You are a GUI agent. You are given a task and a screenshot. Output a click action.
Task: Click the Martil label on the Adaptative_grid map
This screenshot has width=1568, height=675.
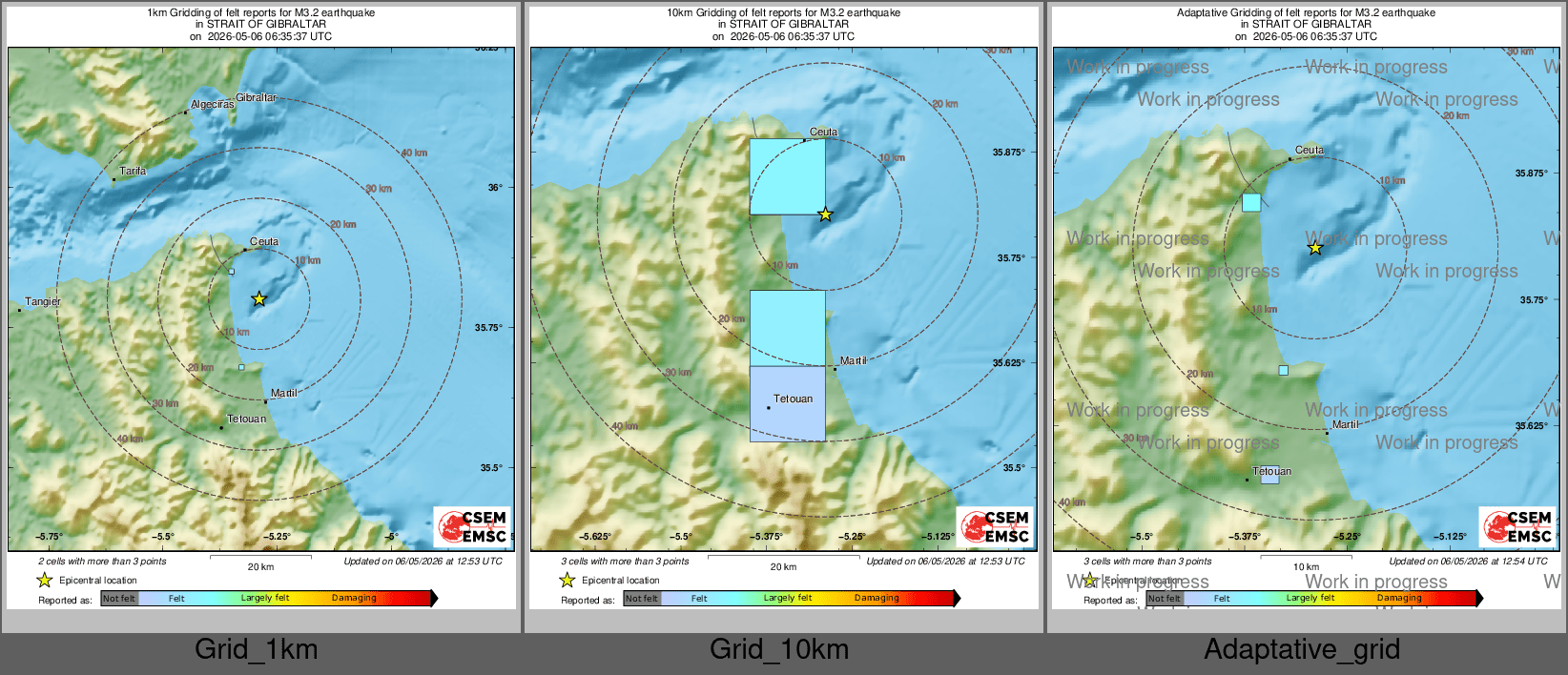pos(1345,424)
